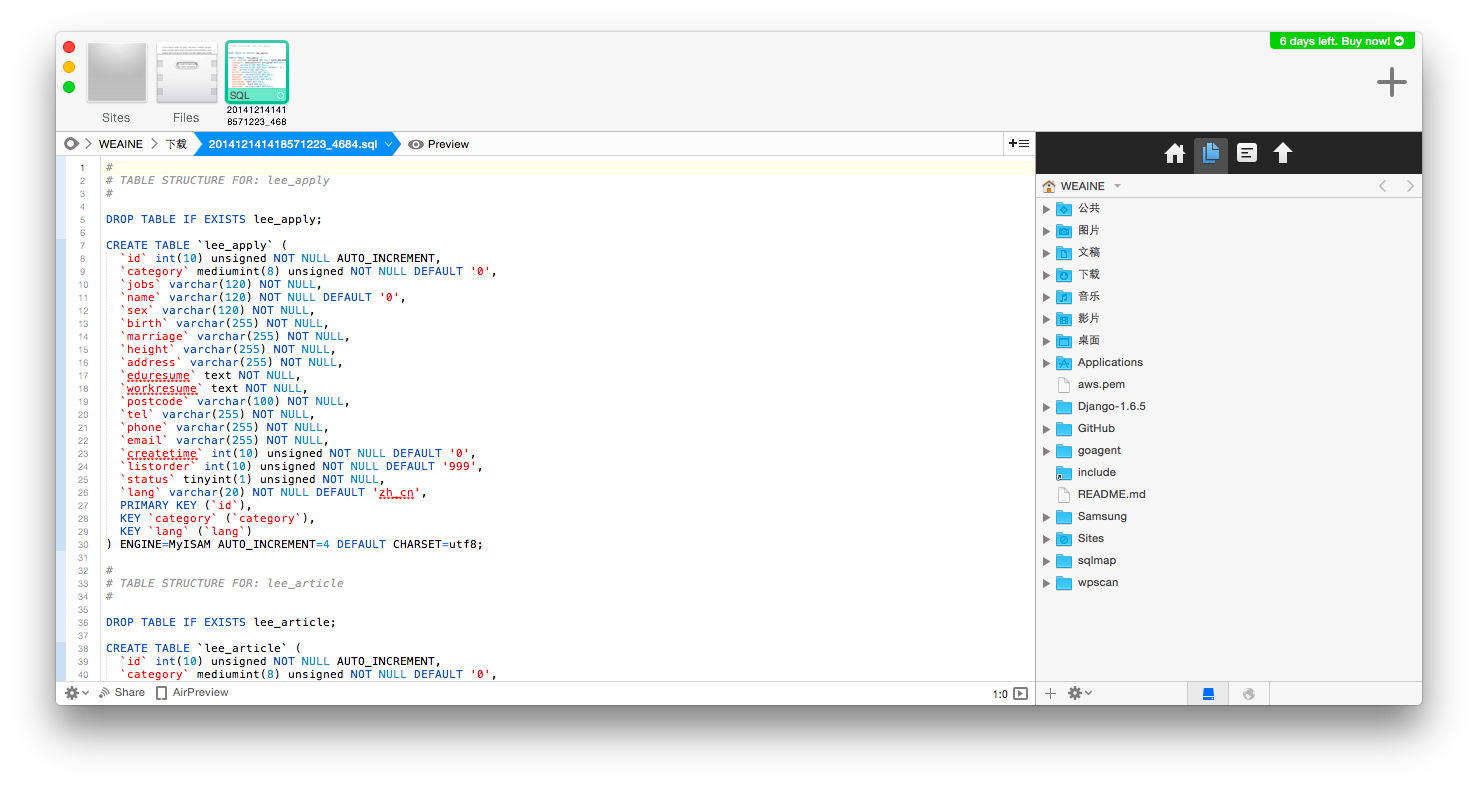
Task: Click the Preview eye icon
Action: [416, 144]
